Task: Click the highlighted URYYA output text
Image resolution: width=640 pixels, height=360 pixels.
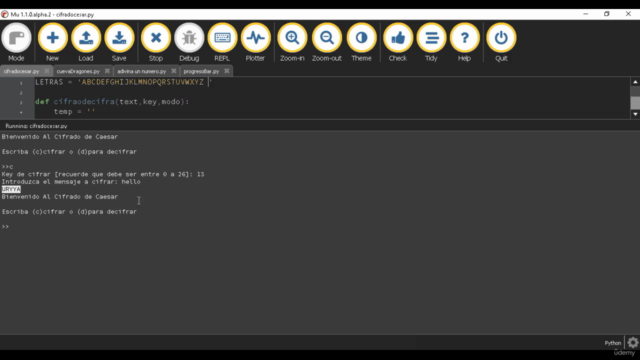Action: (x=11, y=189)
